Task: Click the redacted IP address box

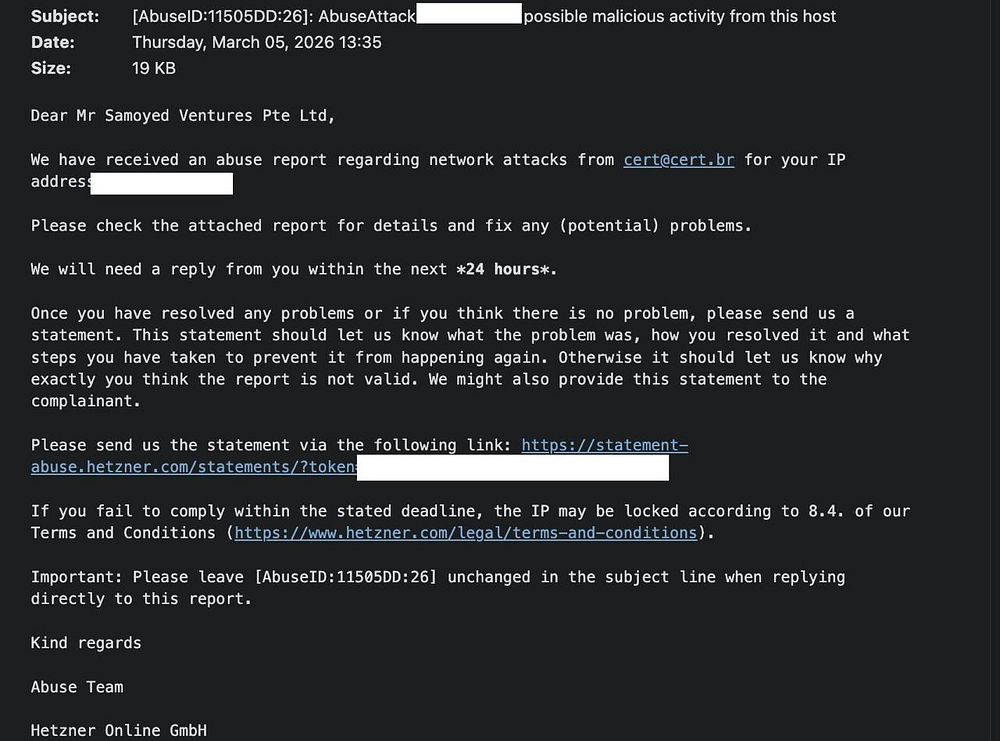Action: [161, 183]
